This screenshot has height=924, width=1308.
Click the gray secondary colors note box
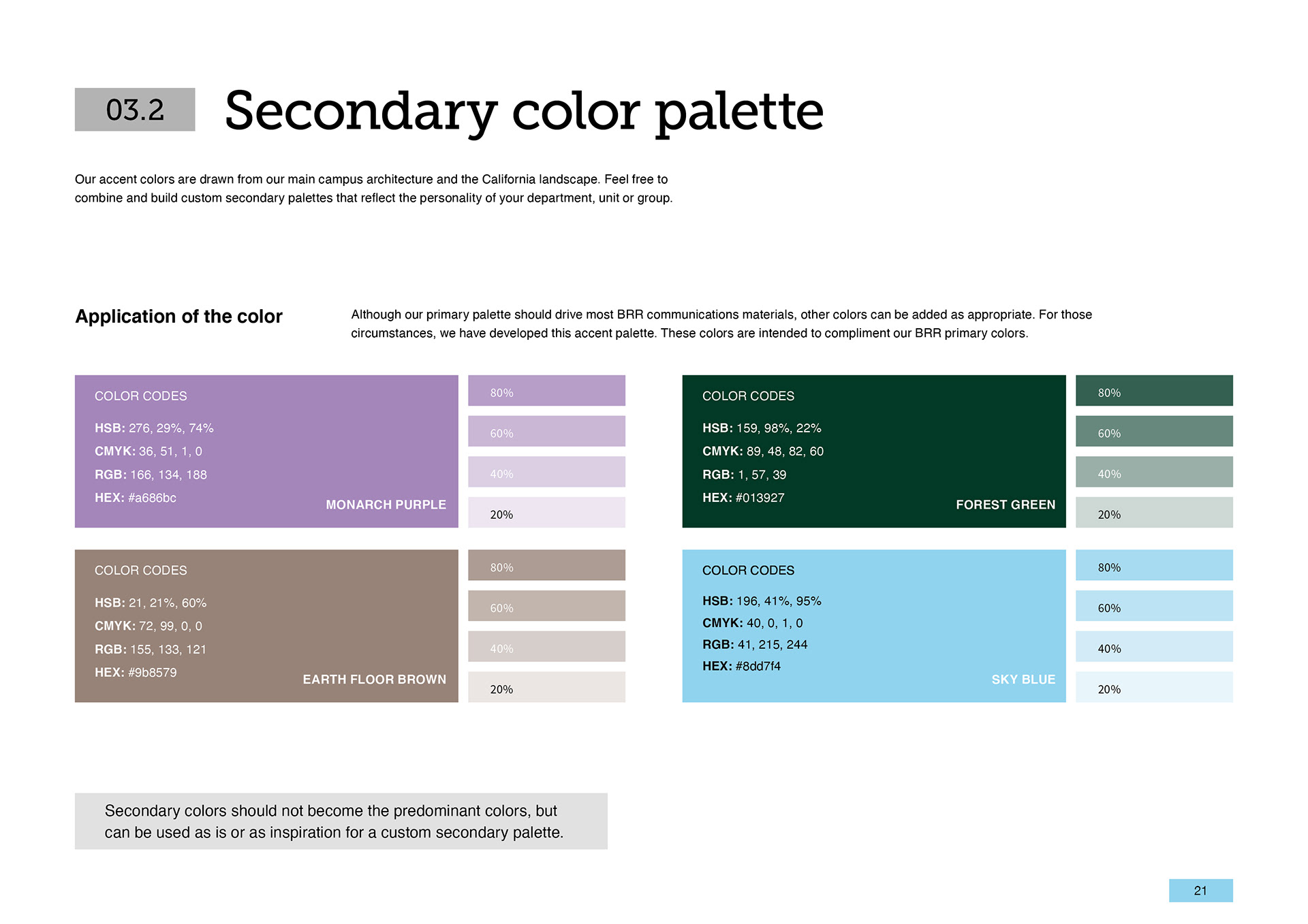pyautogui.click(x=341, y=821)
